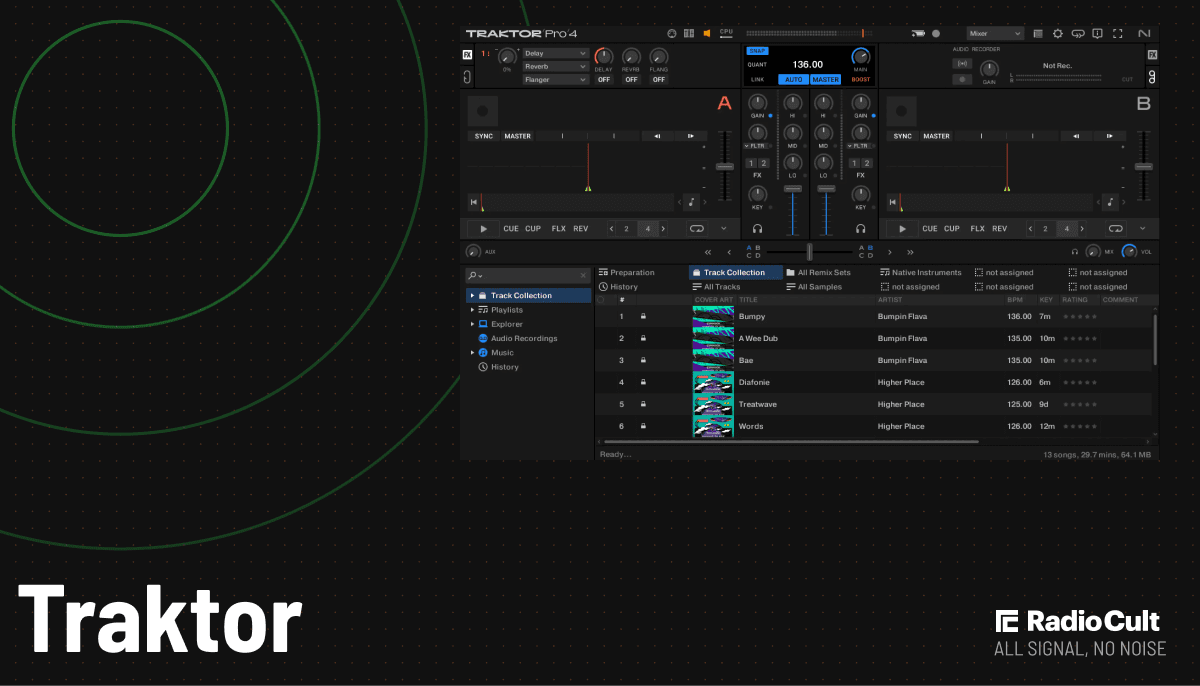Toggle AUTO master clock mode

pos(794,79)
